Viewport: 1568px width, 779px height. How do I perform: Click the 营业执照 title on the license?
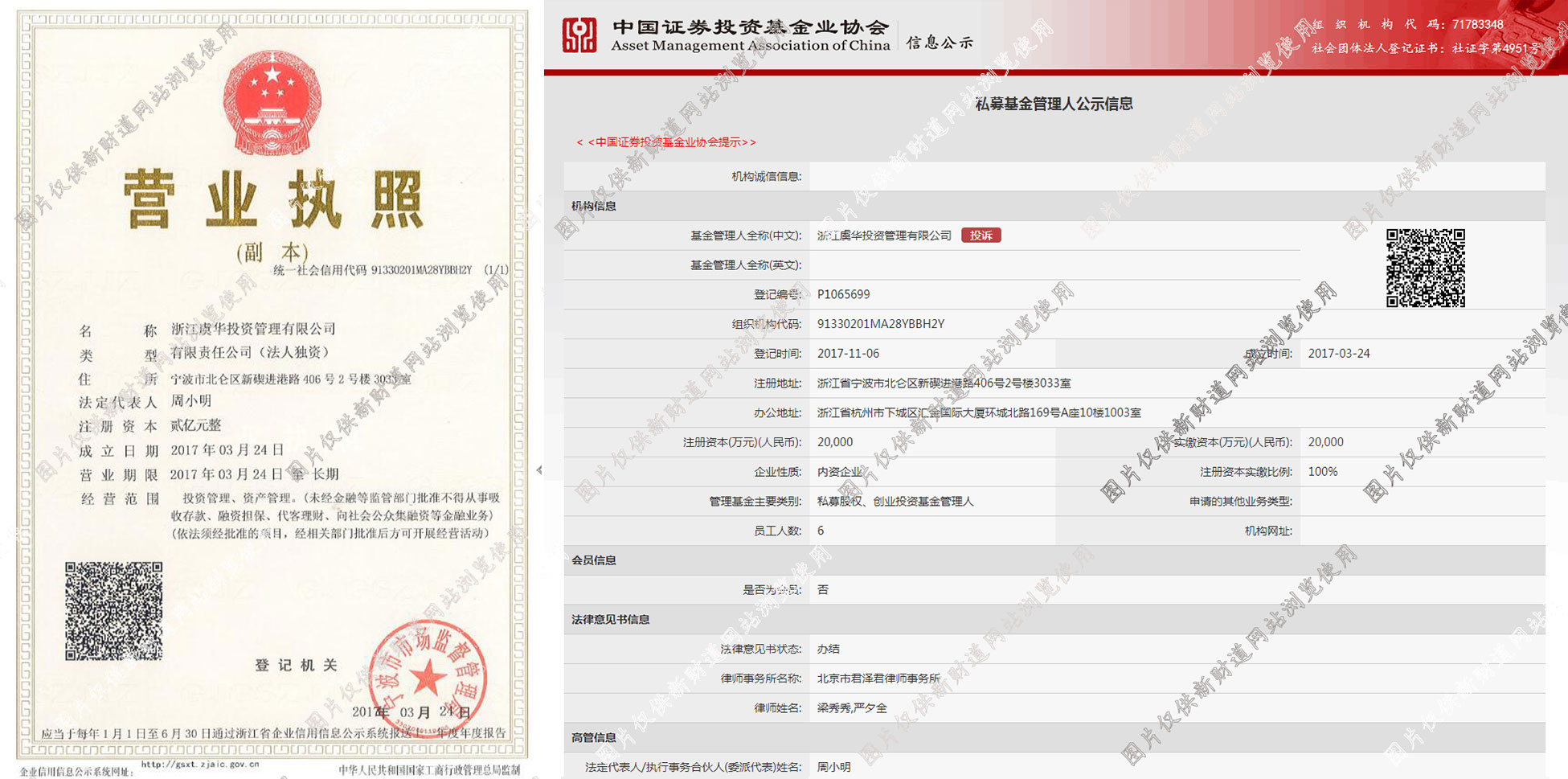pos(273,199)
